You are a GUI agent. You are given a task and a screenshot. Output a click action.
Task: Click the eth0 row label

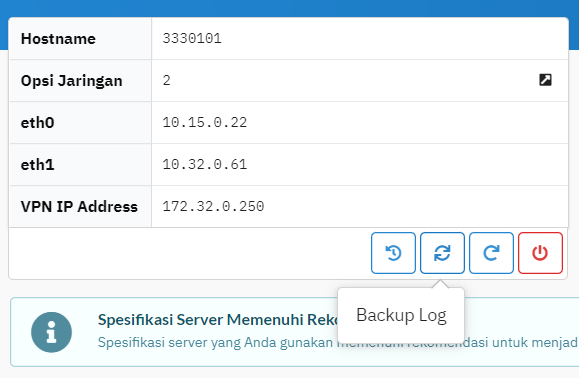(x=38, y=123)
